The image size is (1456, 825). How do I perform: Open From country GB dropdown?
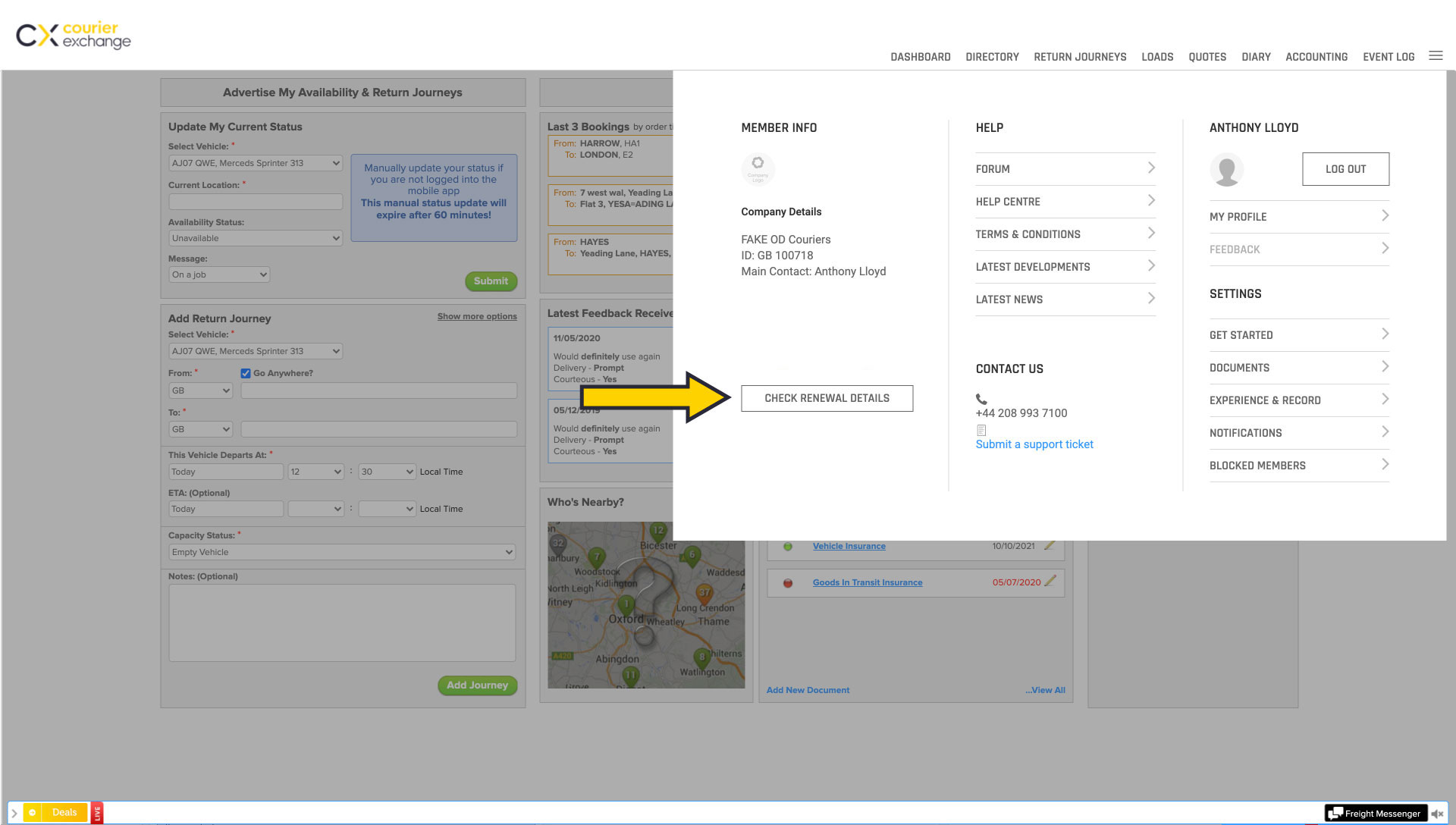coord(201,391)
